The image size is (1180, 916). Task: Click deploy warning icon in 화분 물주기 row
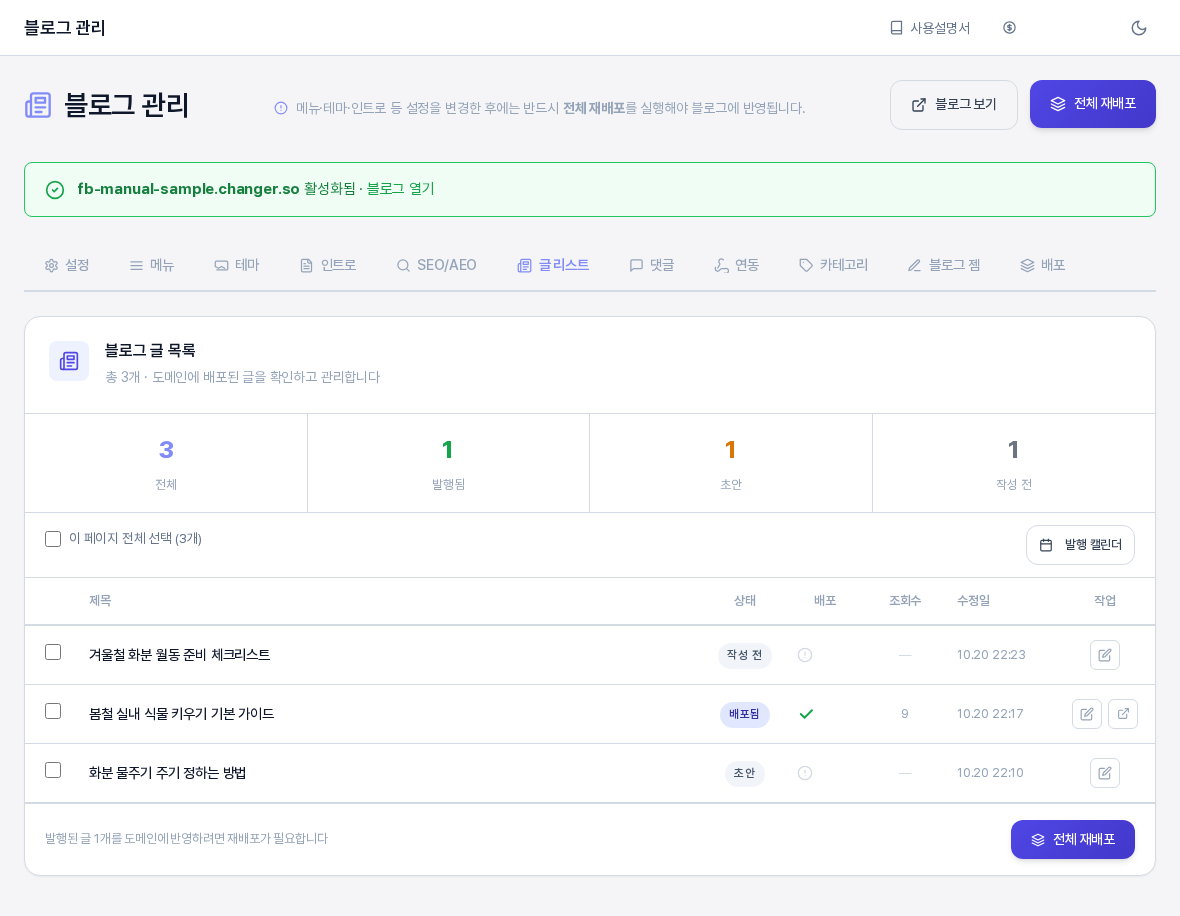click(x=804, y=773)
